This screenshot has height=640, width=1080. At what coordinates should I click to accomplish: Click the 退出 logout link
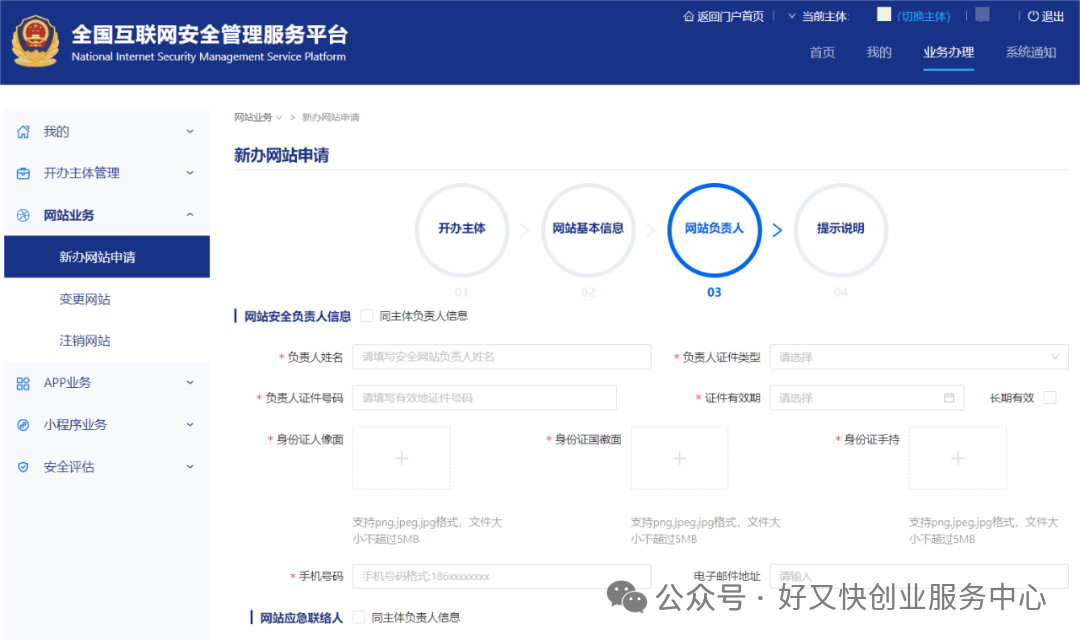pos(1052,16)
